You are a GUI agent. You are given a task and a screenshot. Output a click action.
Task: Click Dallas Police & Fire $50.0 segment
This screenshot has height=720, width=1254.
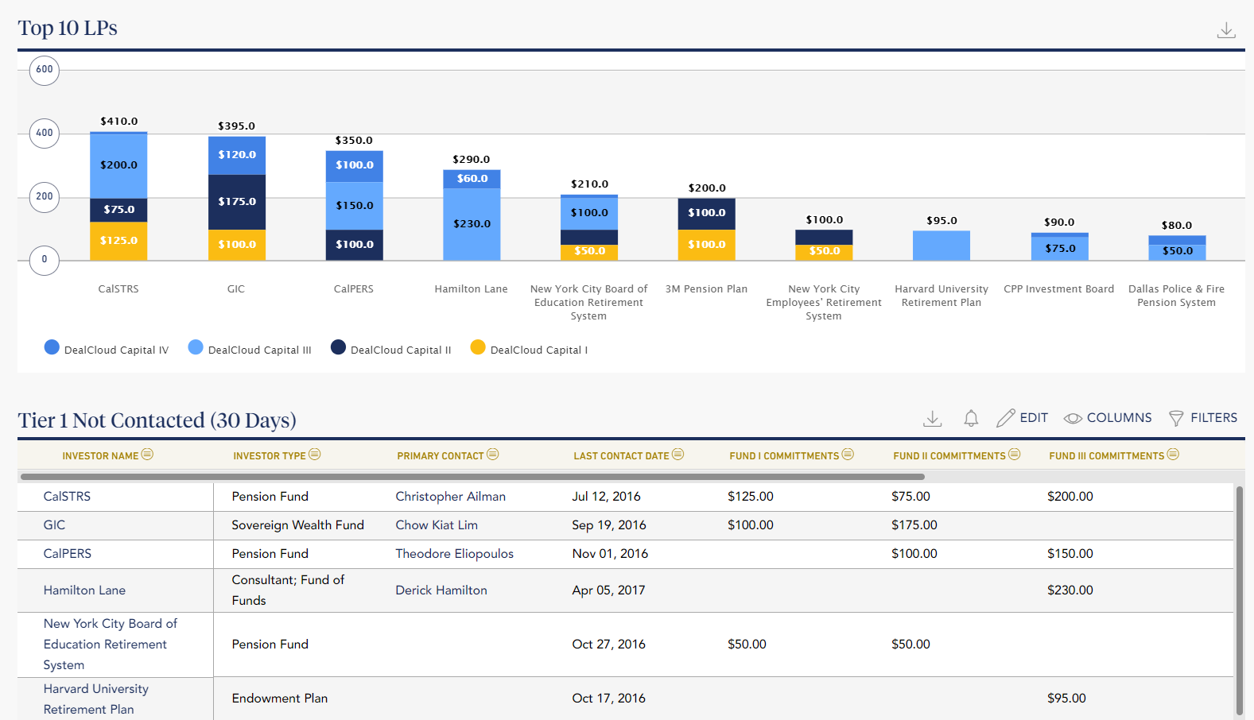1177,252
